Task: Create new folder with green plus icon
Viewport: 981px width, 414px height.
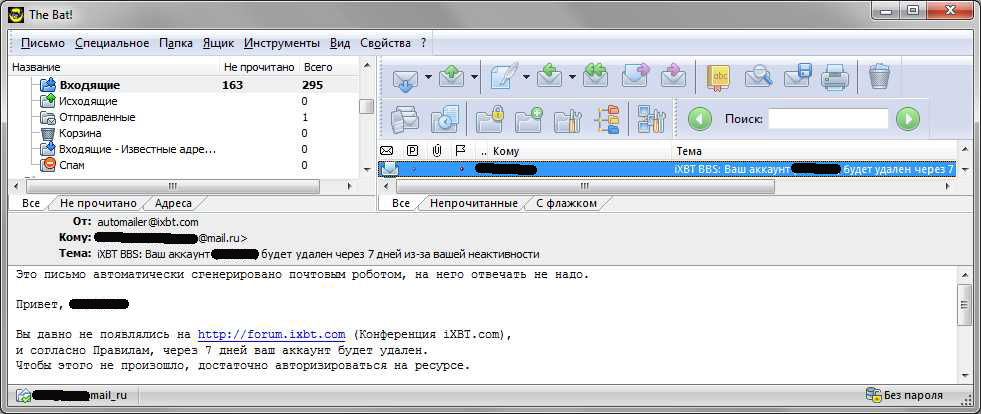Action: (529, 119)
